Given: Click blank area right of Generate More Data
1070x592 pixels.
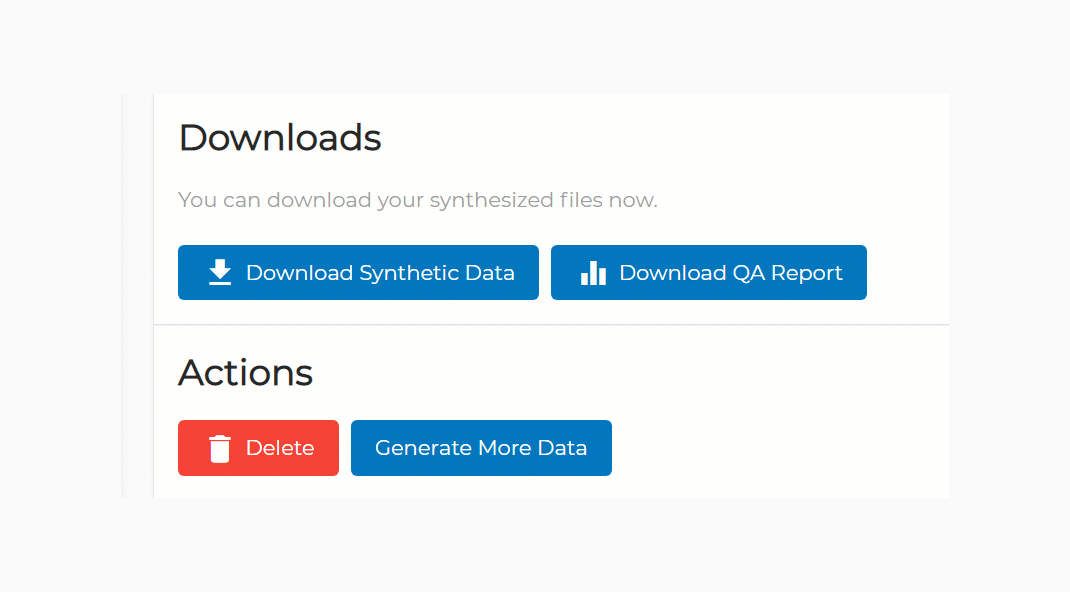Looking at the screenshot, I should pyautogui.click(x=778, y=447).
